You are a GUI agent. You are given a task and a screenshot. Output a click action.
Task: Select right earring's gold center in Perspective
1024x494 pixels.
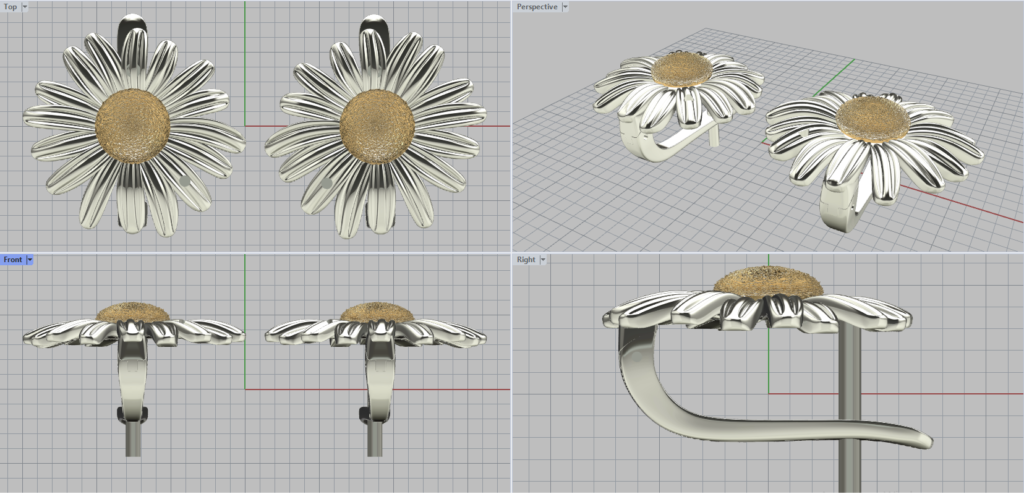pos(873,117)
